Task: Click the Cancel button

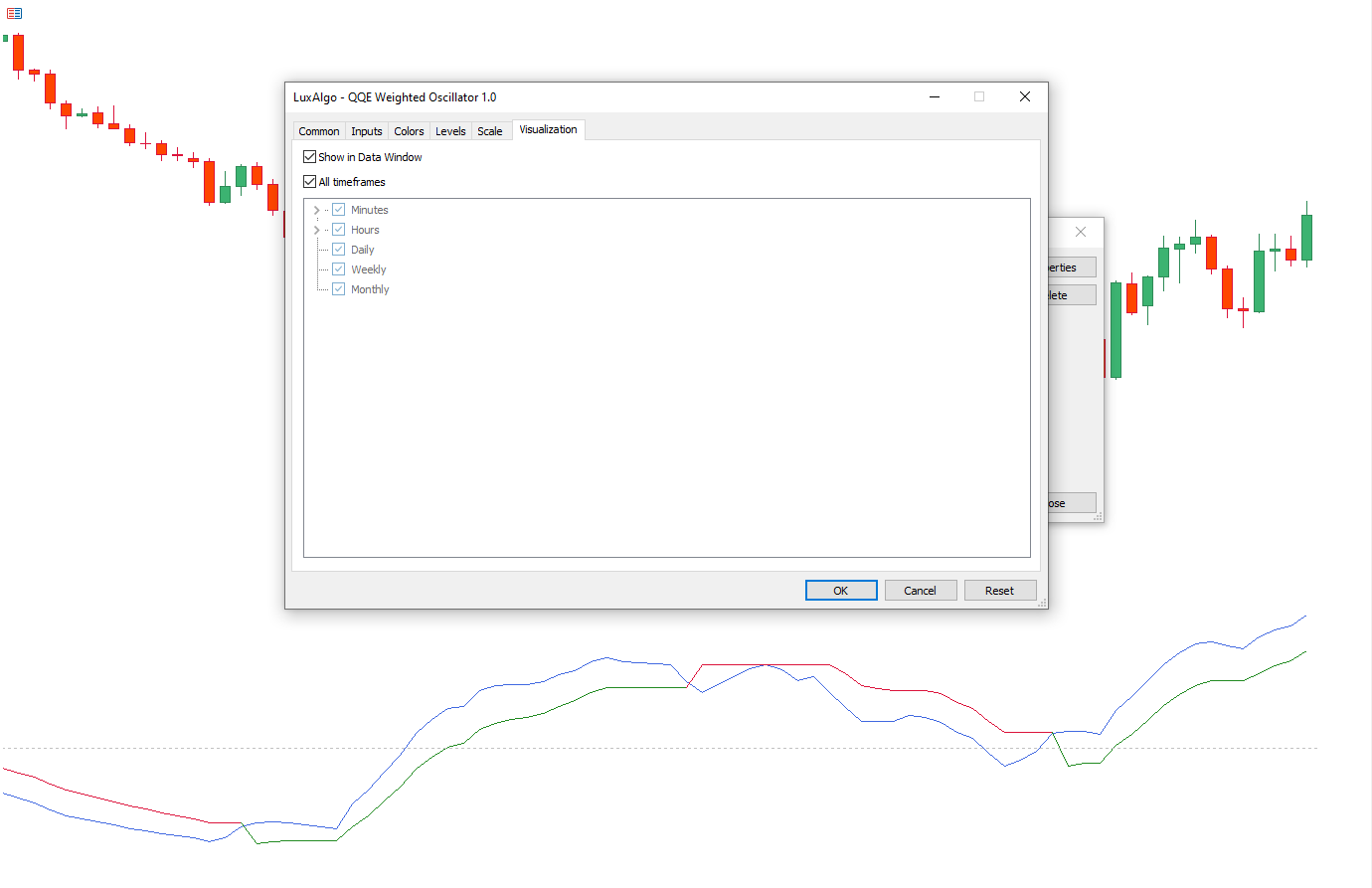Action: (x=920, y=591)
